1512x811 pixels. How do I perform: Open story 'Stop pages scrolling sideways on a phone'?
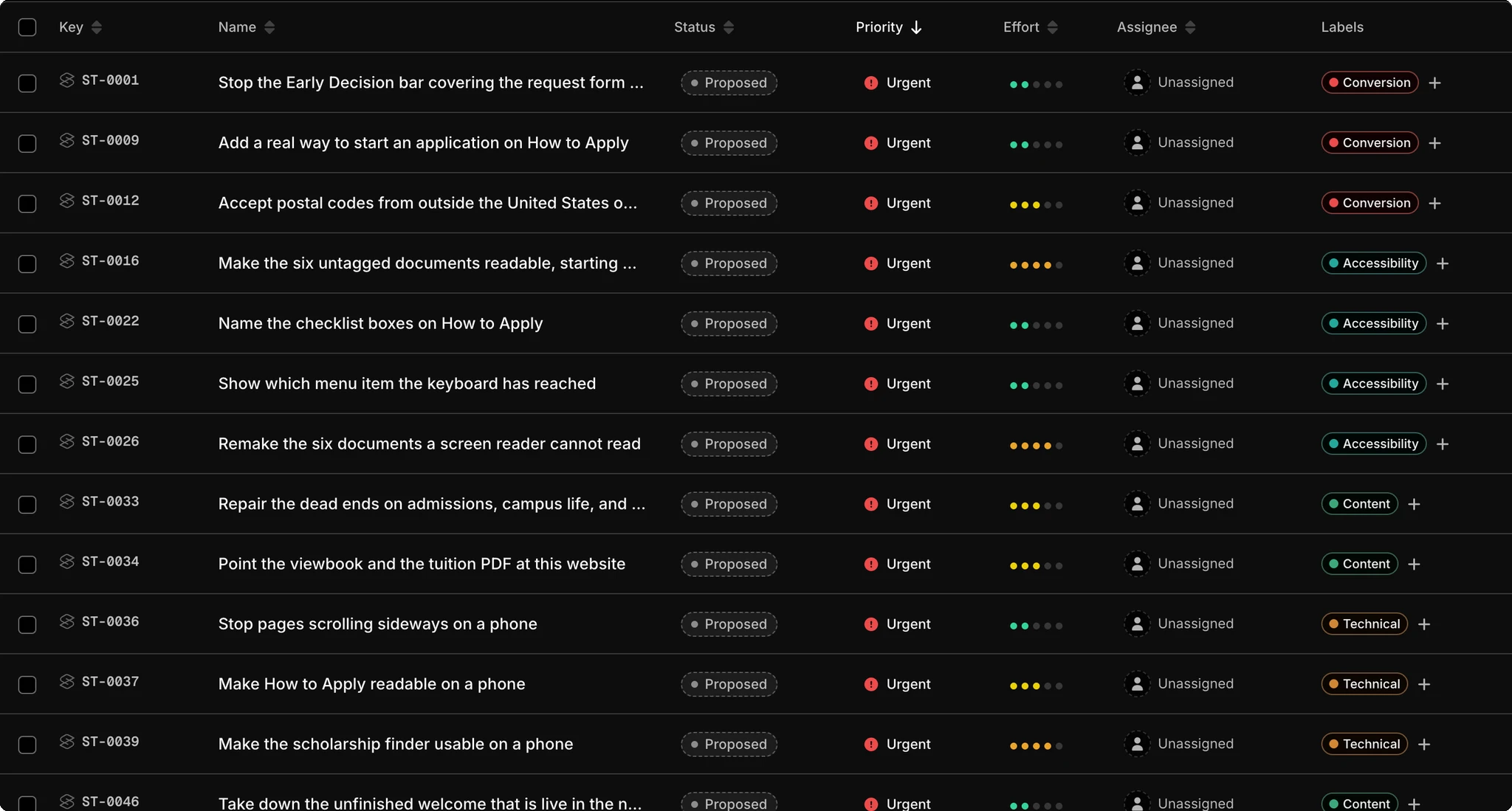tap(377, 624)
